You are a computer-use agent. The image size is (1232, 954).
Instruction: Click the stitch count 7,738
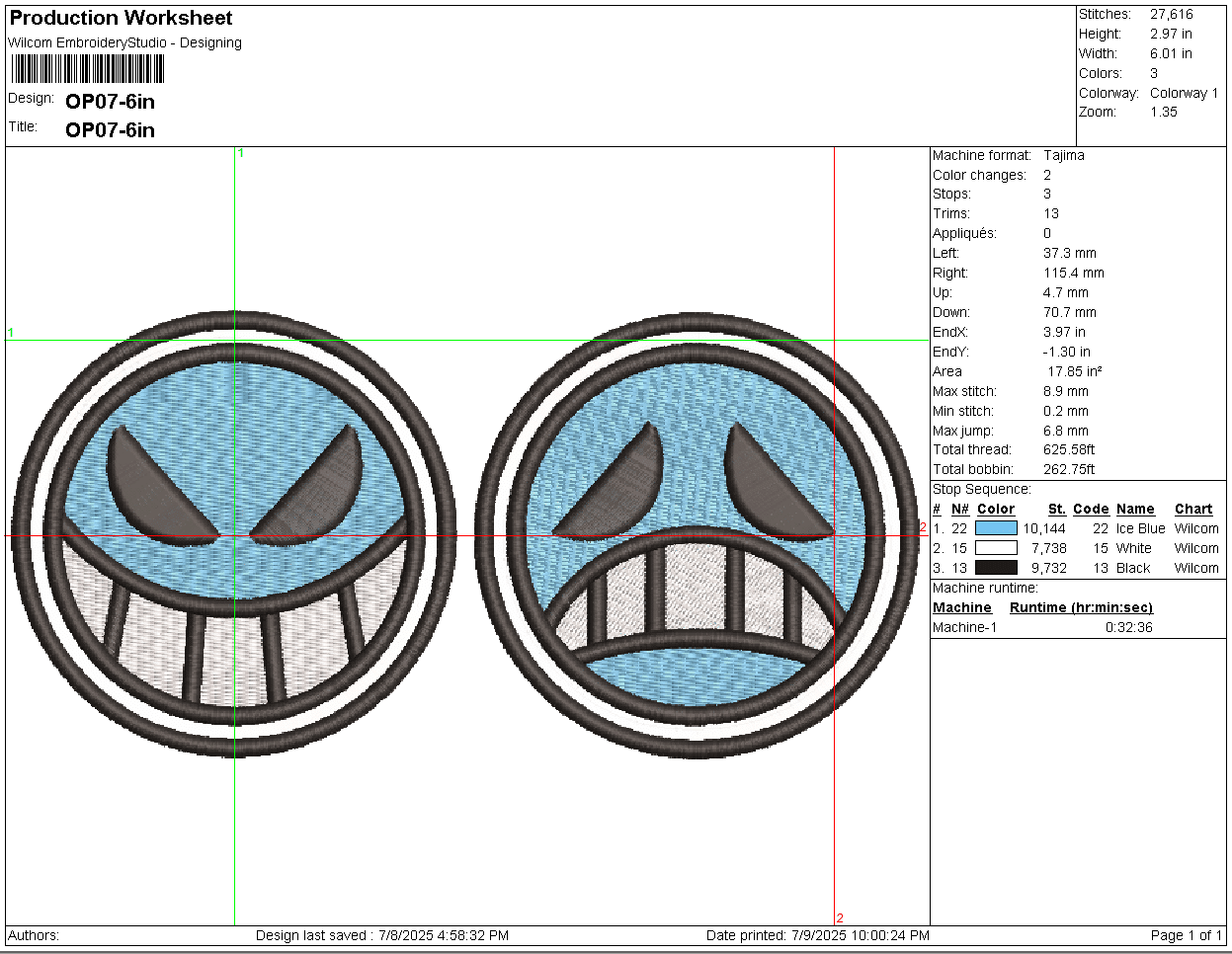coord(1049,548)
